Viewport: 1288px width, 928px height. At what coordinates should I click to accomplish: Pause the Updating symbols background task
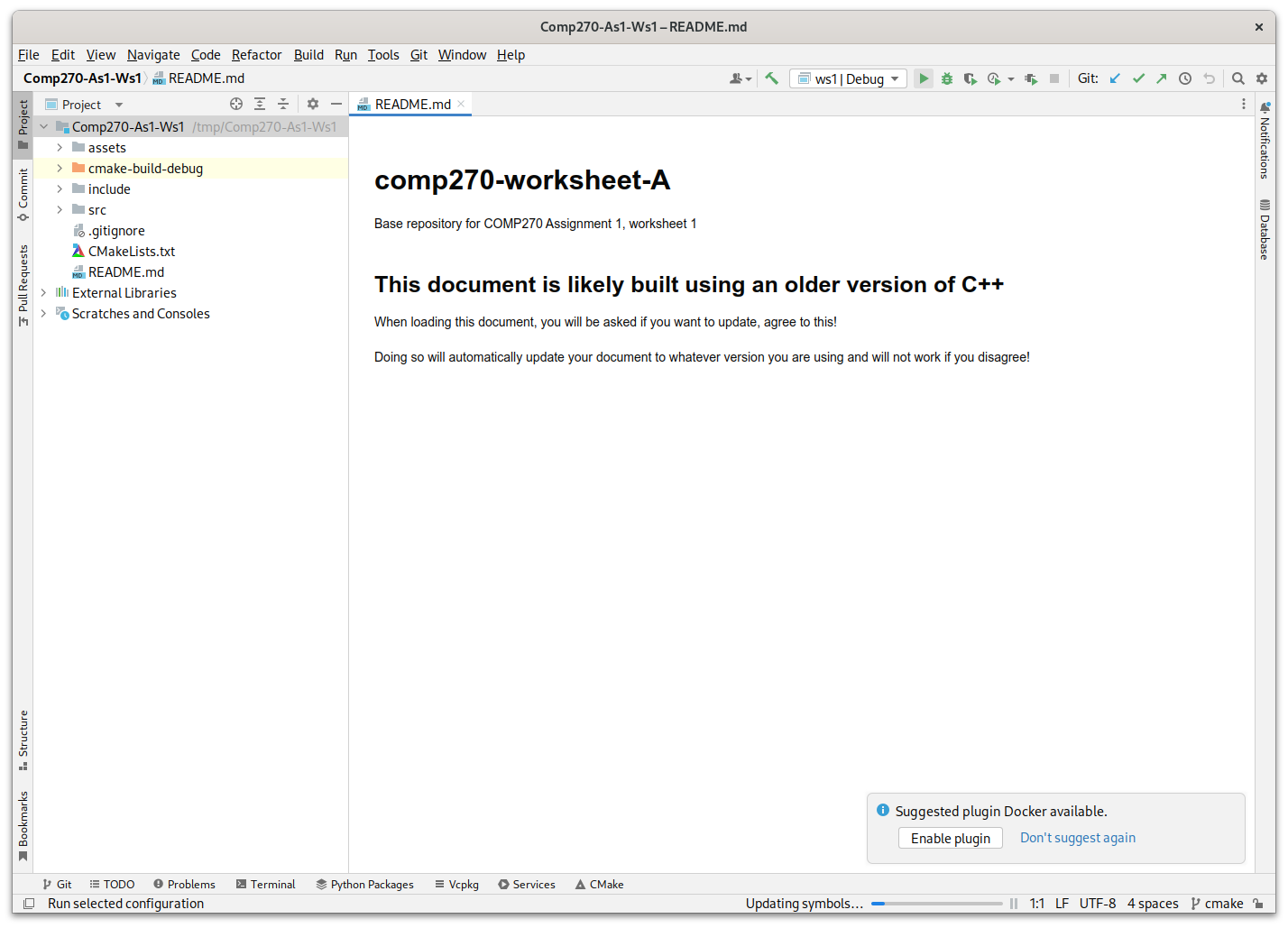[1014, 903]
